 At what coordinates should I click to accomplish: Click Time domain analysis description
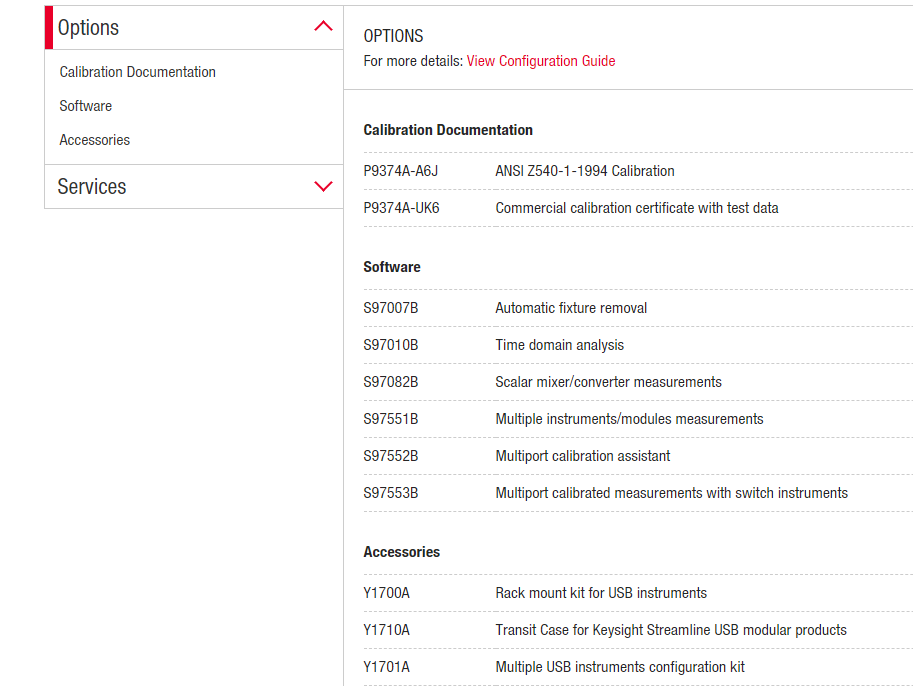click(559, 345)
